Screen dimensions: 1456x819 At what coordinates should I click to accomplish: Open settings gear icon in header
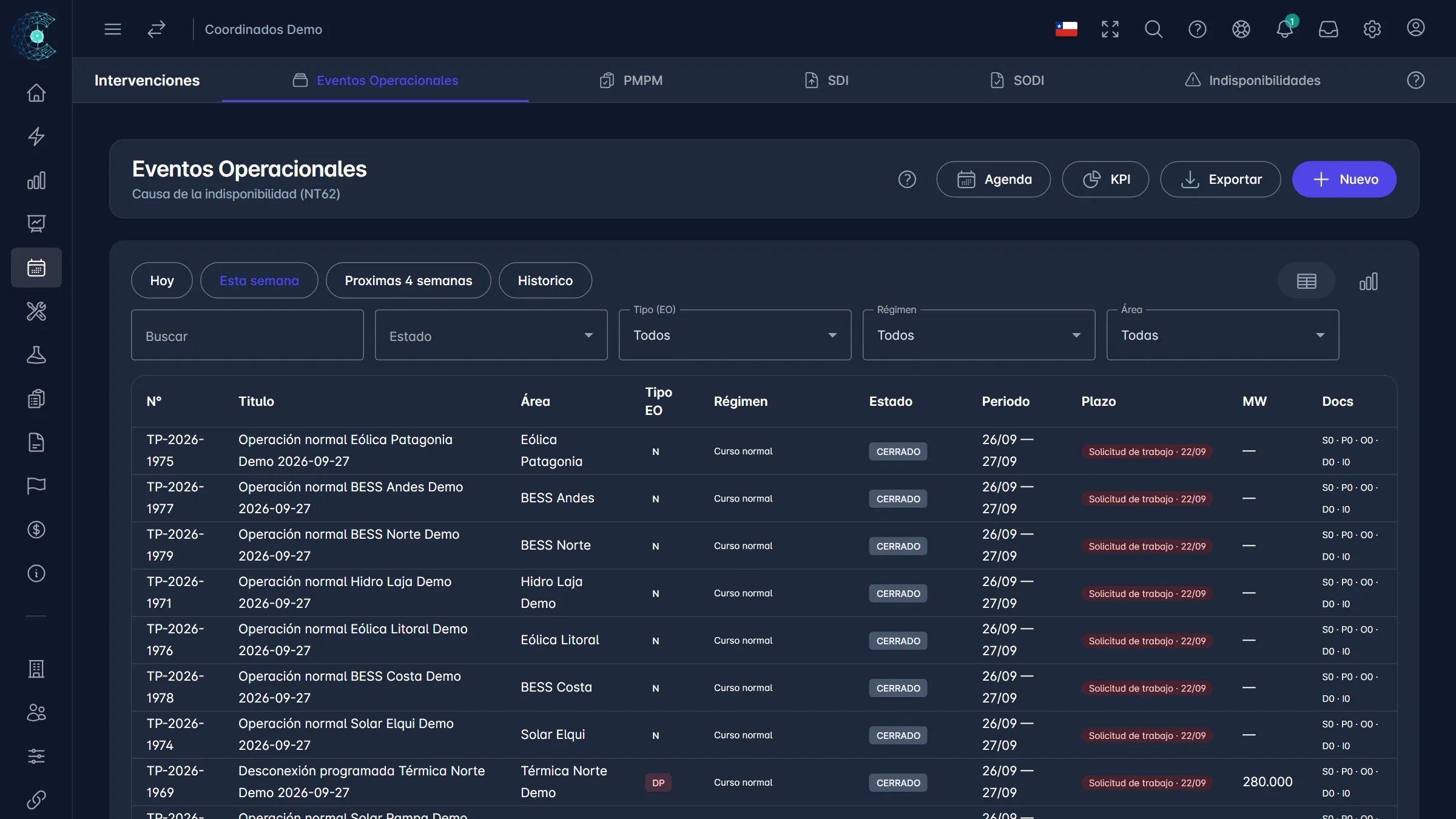1372,29
